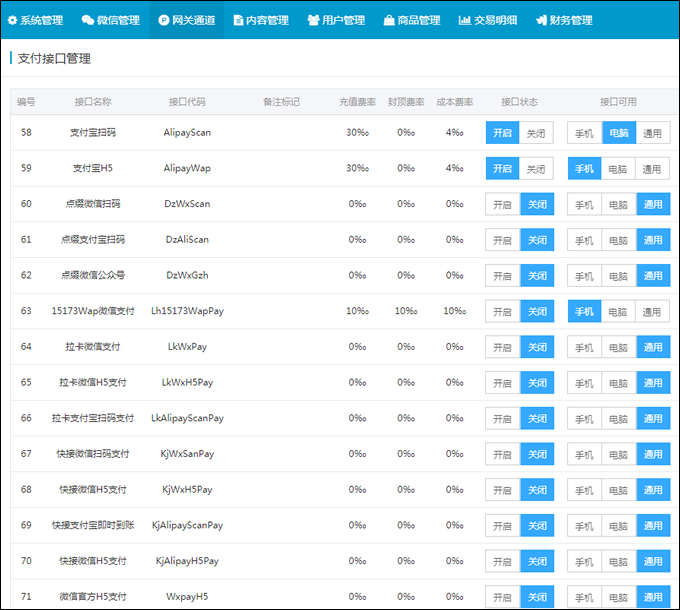Click the shopping bag icon beside 商品管理
Viewport: 680px width, 610px height.
point(389,20)
